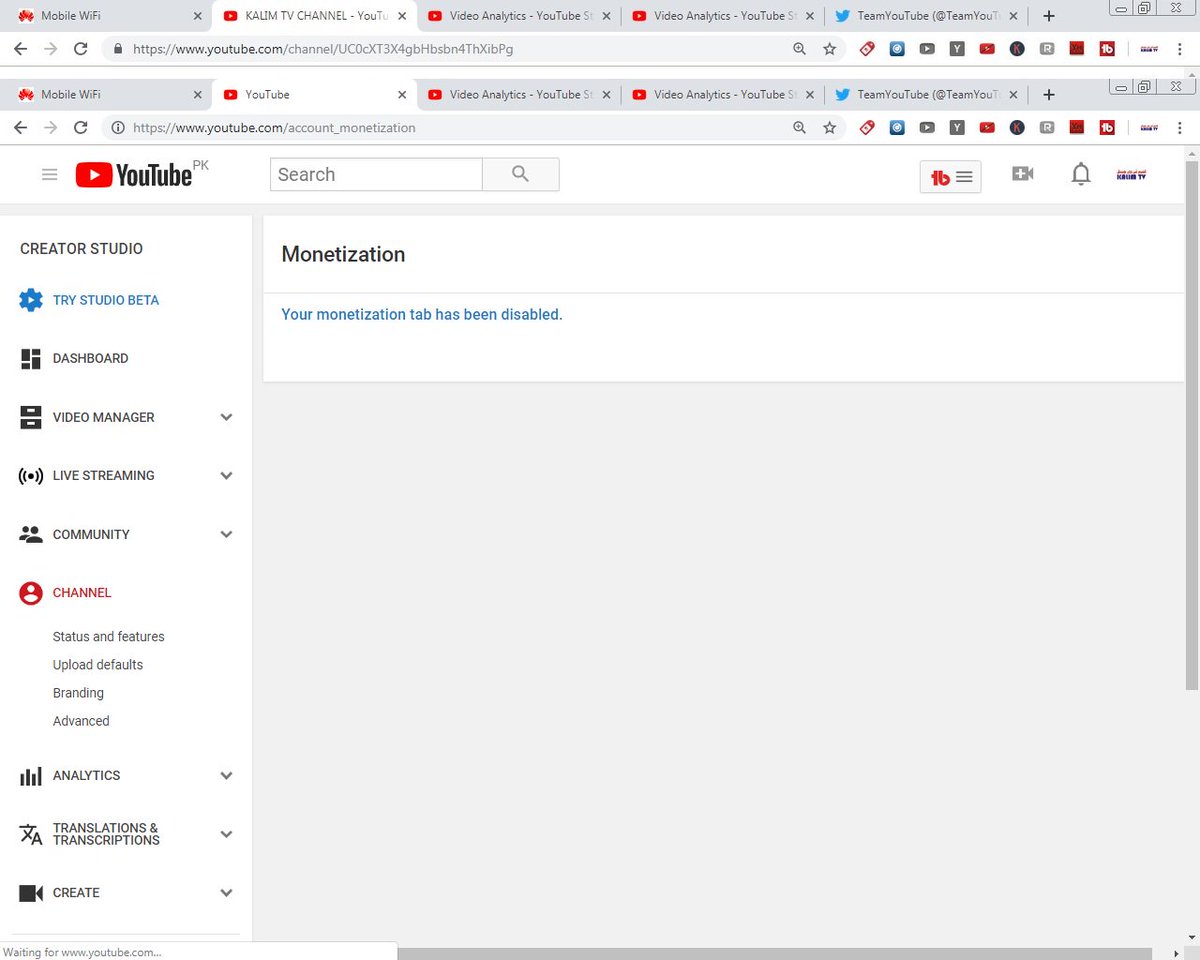Screen dimensions: 1200x960
Task: Expand the Video Manager section chevron
Action: point(226,417)
